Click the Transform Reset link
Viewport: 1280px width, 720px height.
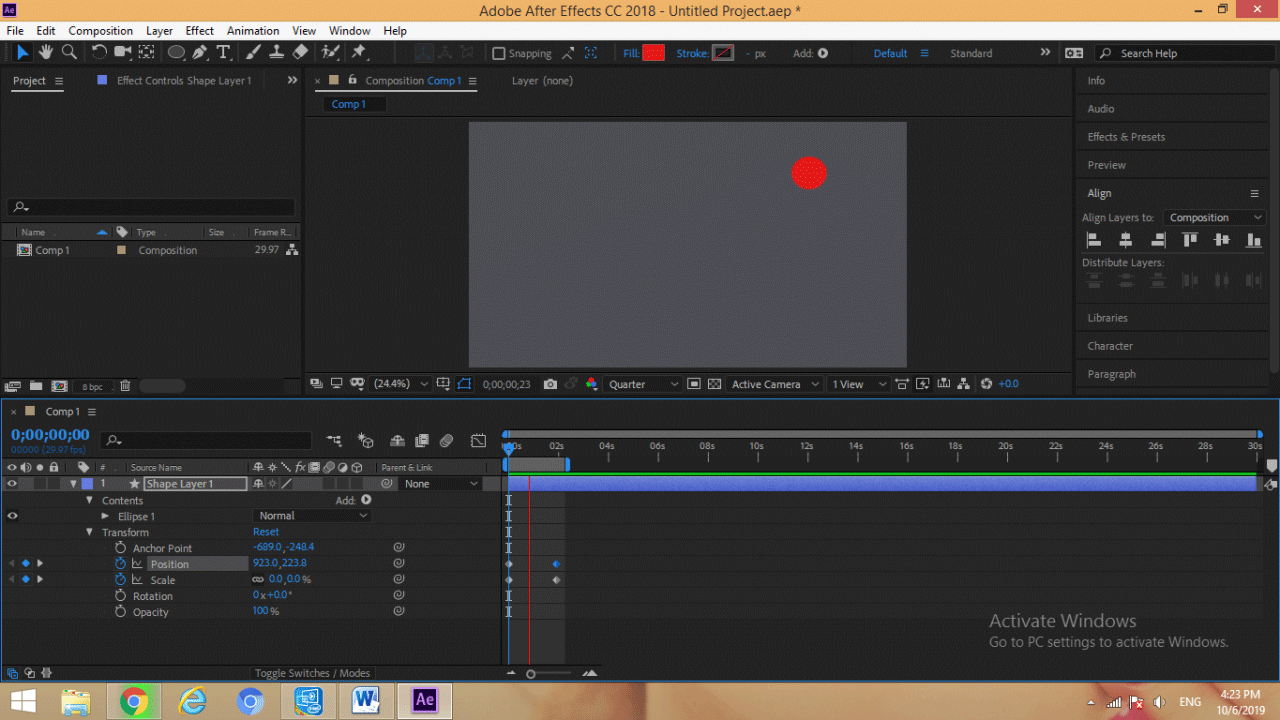pos(265,531)
